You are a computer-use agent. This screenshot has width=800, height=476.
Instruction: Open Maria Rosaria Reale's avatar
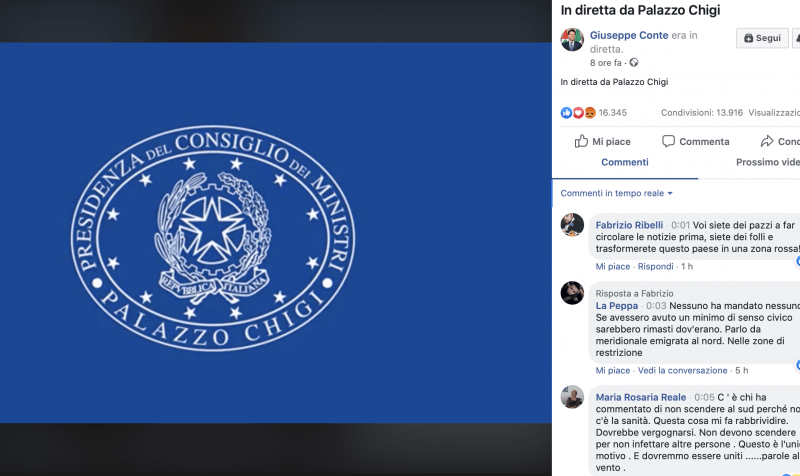572,396
